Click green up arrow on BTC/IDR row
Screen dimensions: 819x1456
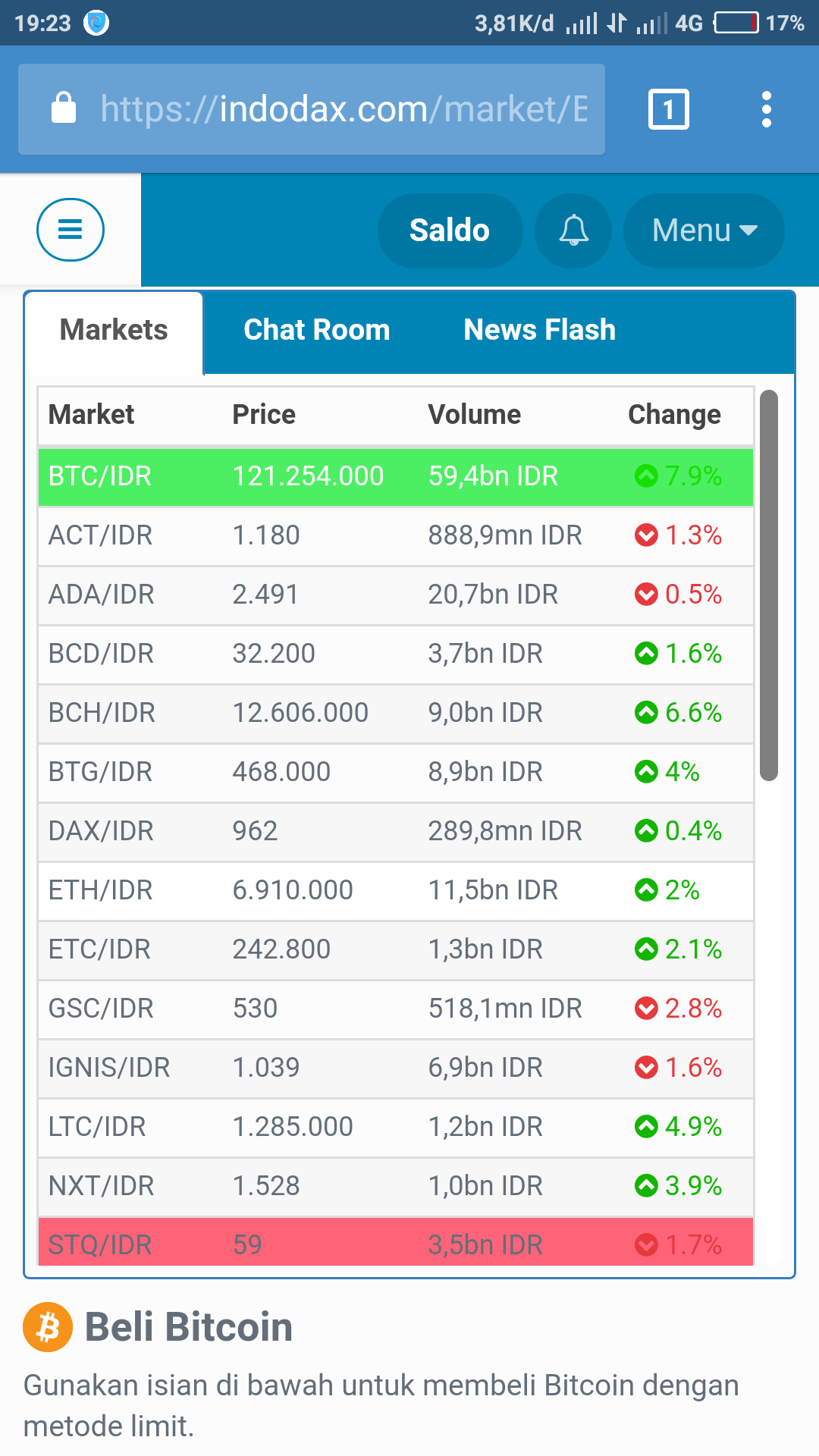coord(646,476)
